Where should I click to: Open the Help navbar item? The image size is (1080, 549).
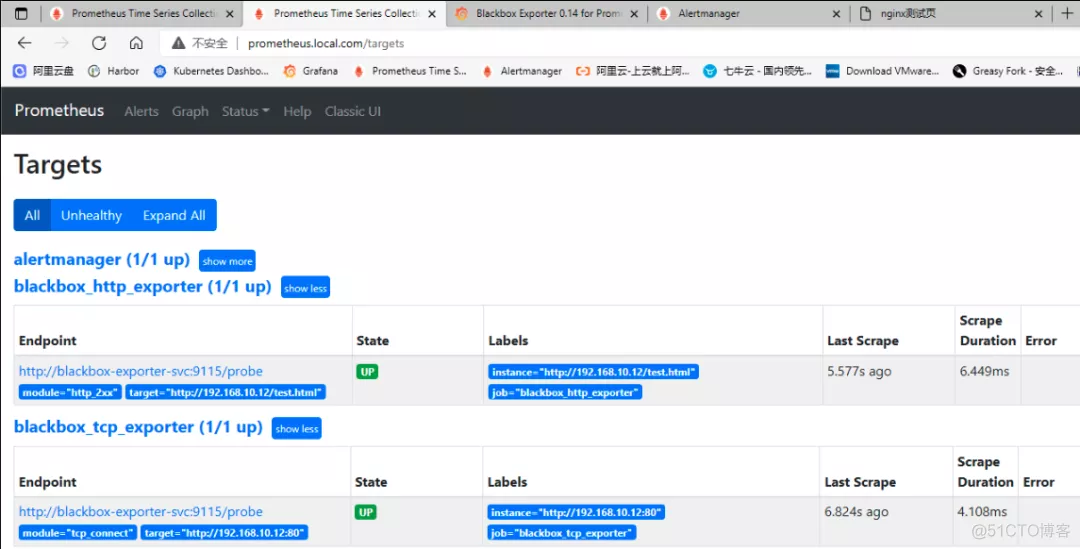(297, 111)
